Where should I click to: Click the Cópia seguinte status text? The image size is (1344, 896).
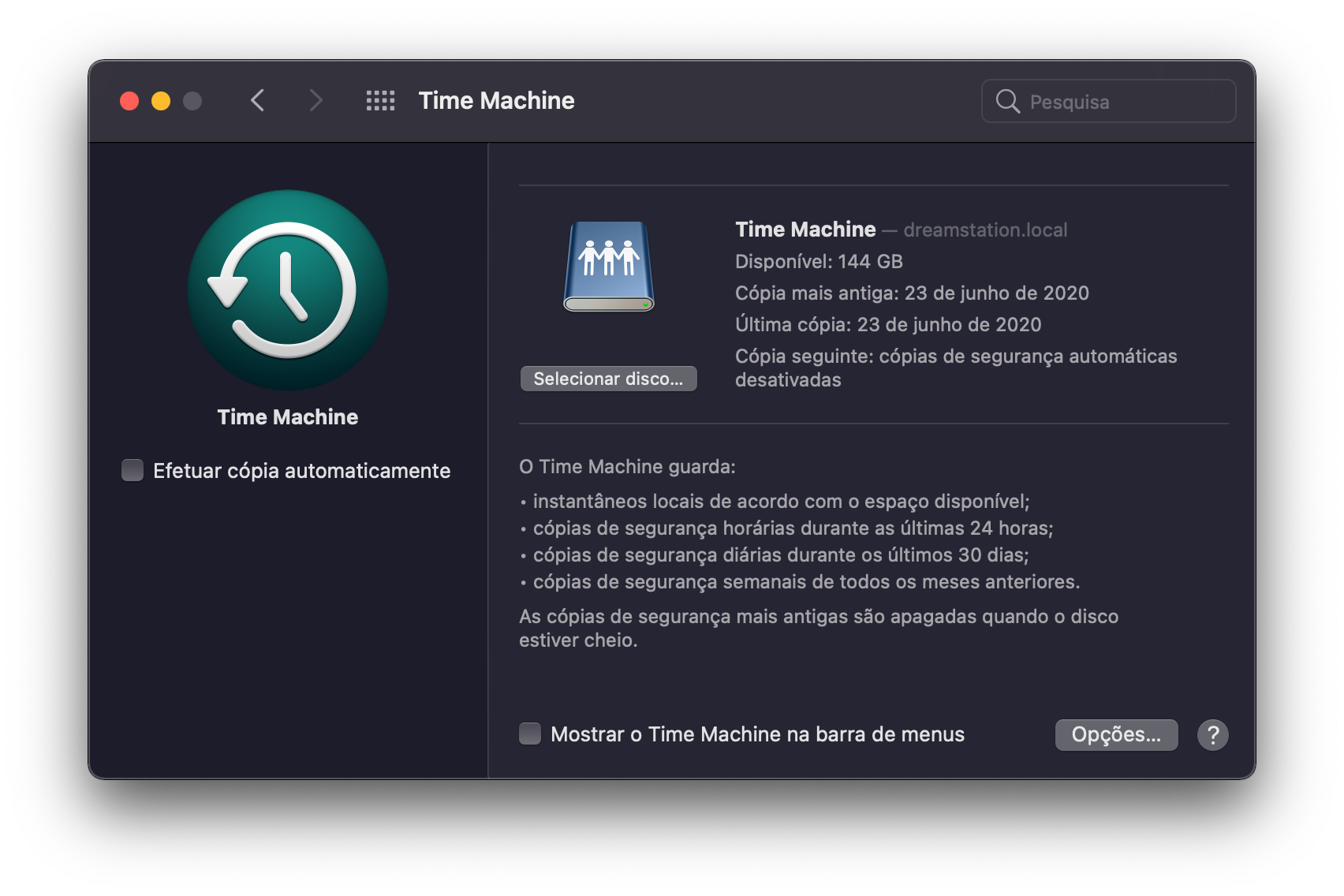956,368
